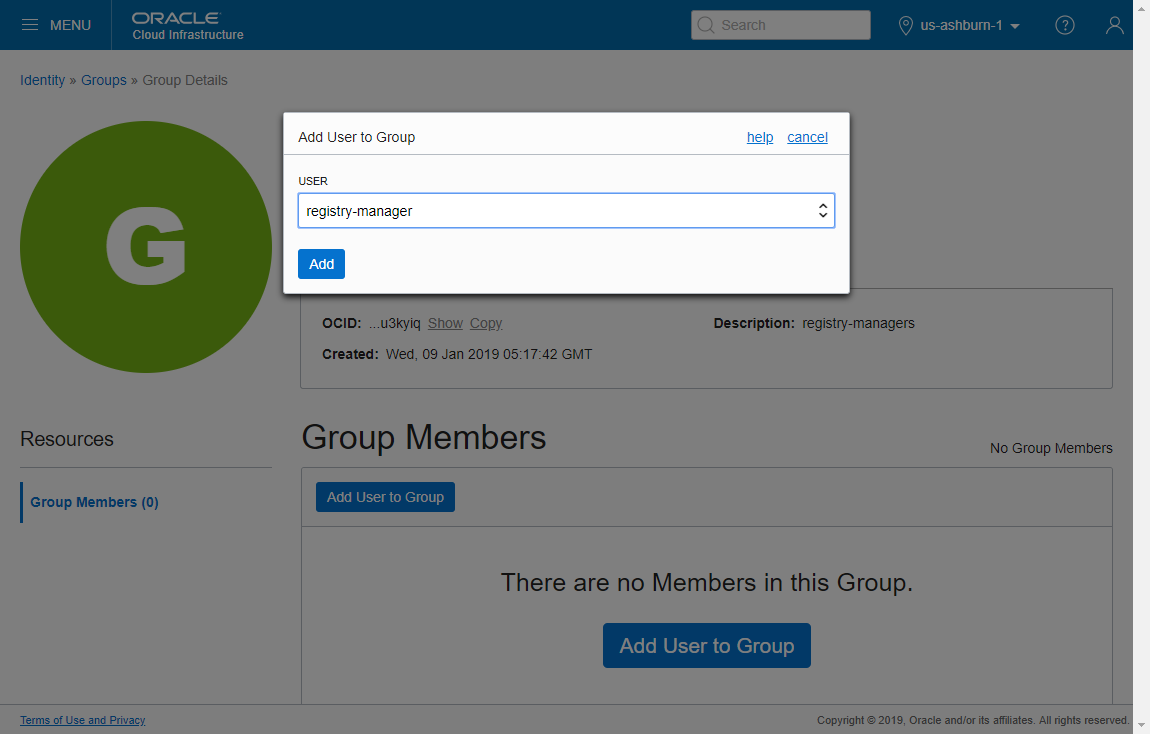Navigate to Identity via breadcrumb
Image resolution: width=1150 pixels, height=734 pixels.
(42, 80)
